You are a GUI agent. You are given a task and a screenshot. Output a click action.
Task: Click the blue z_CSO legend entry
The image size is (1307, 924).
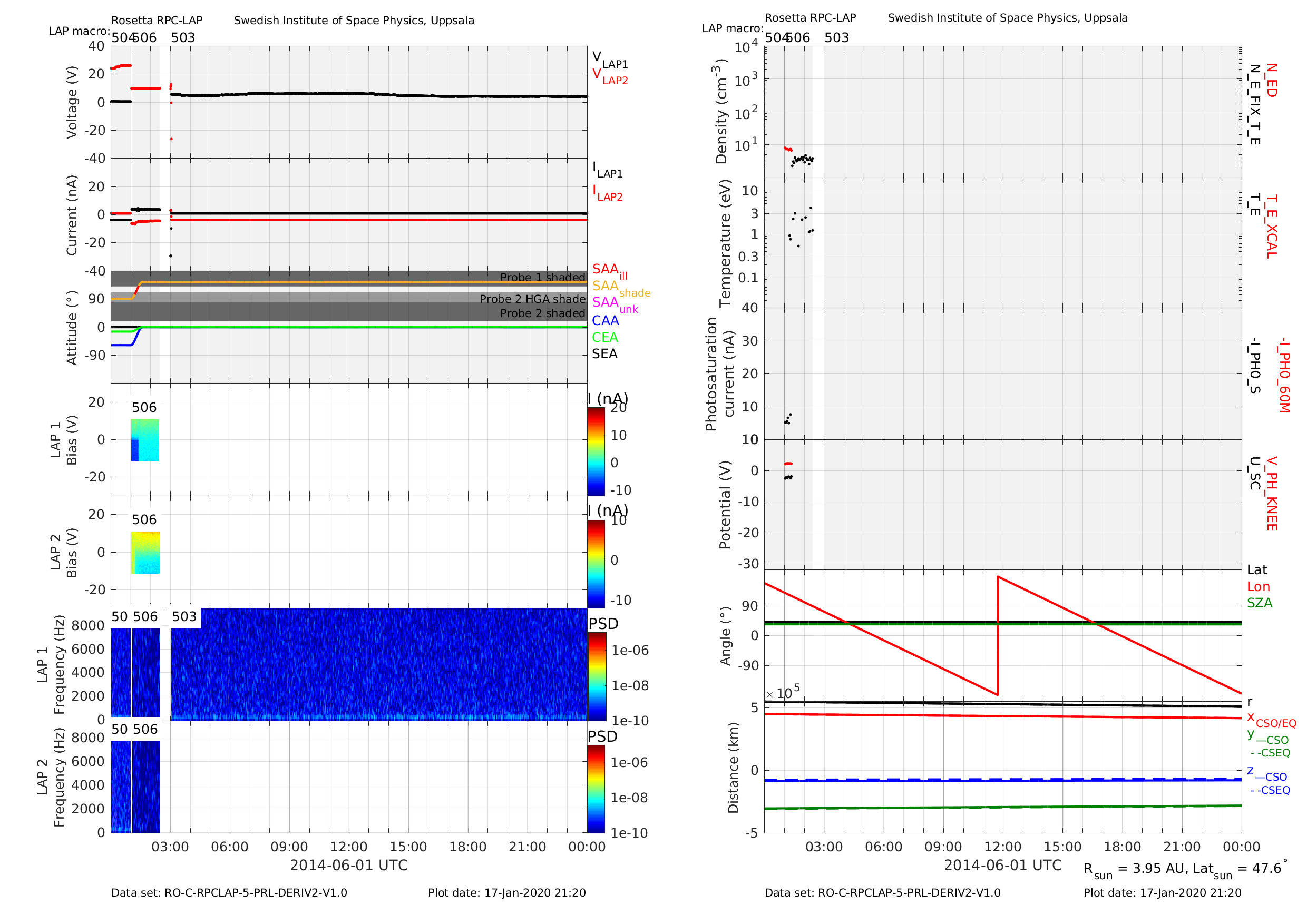pyautogui.click(x=1266, y=773)
